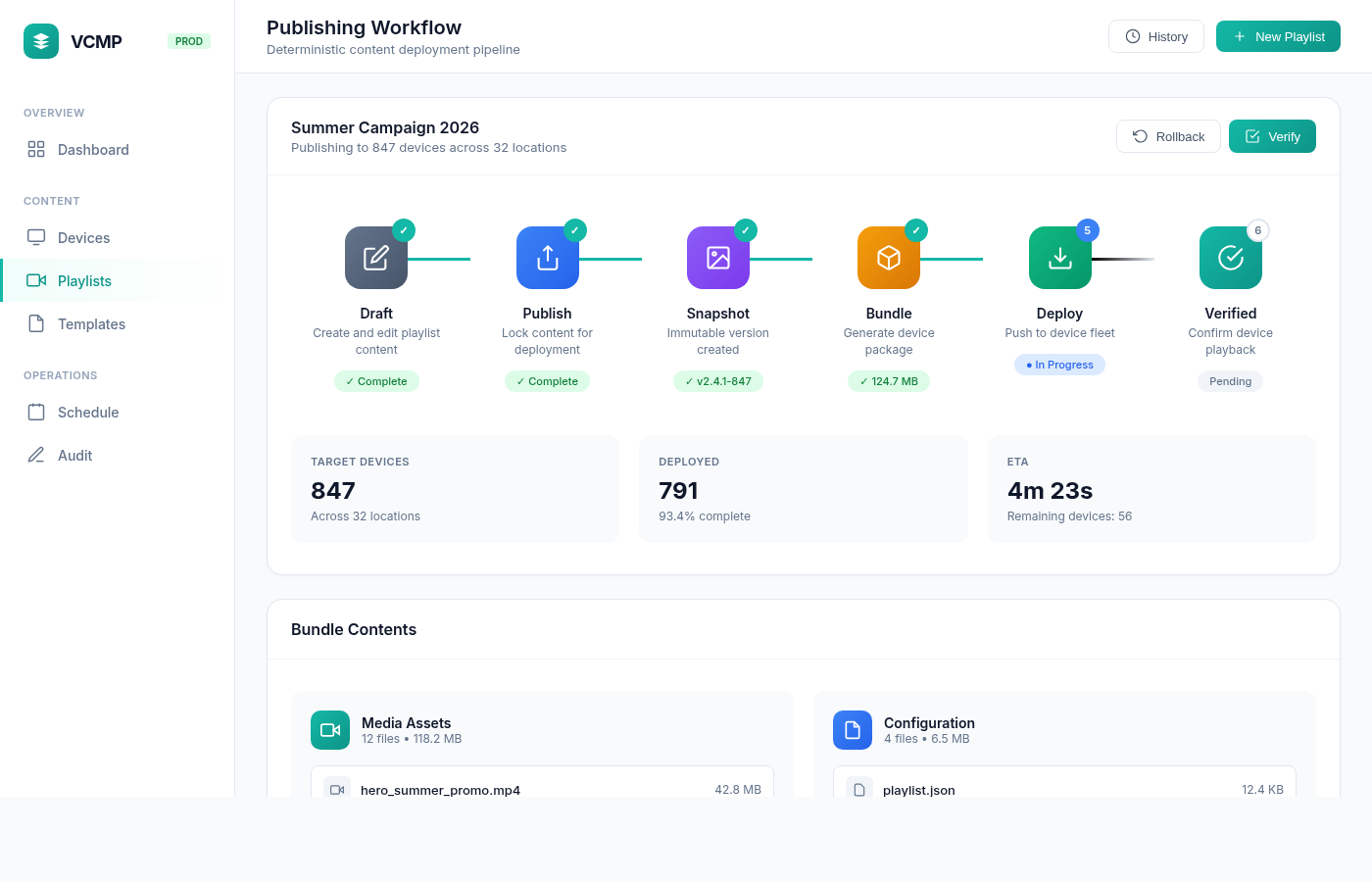Image resolution: width=1372 pixels, height=882 pixels.
Task: Go to the Devices section
Action: click(83, 238)
